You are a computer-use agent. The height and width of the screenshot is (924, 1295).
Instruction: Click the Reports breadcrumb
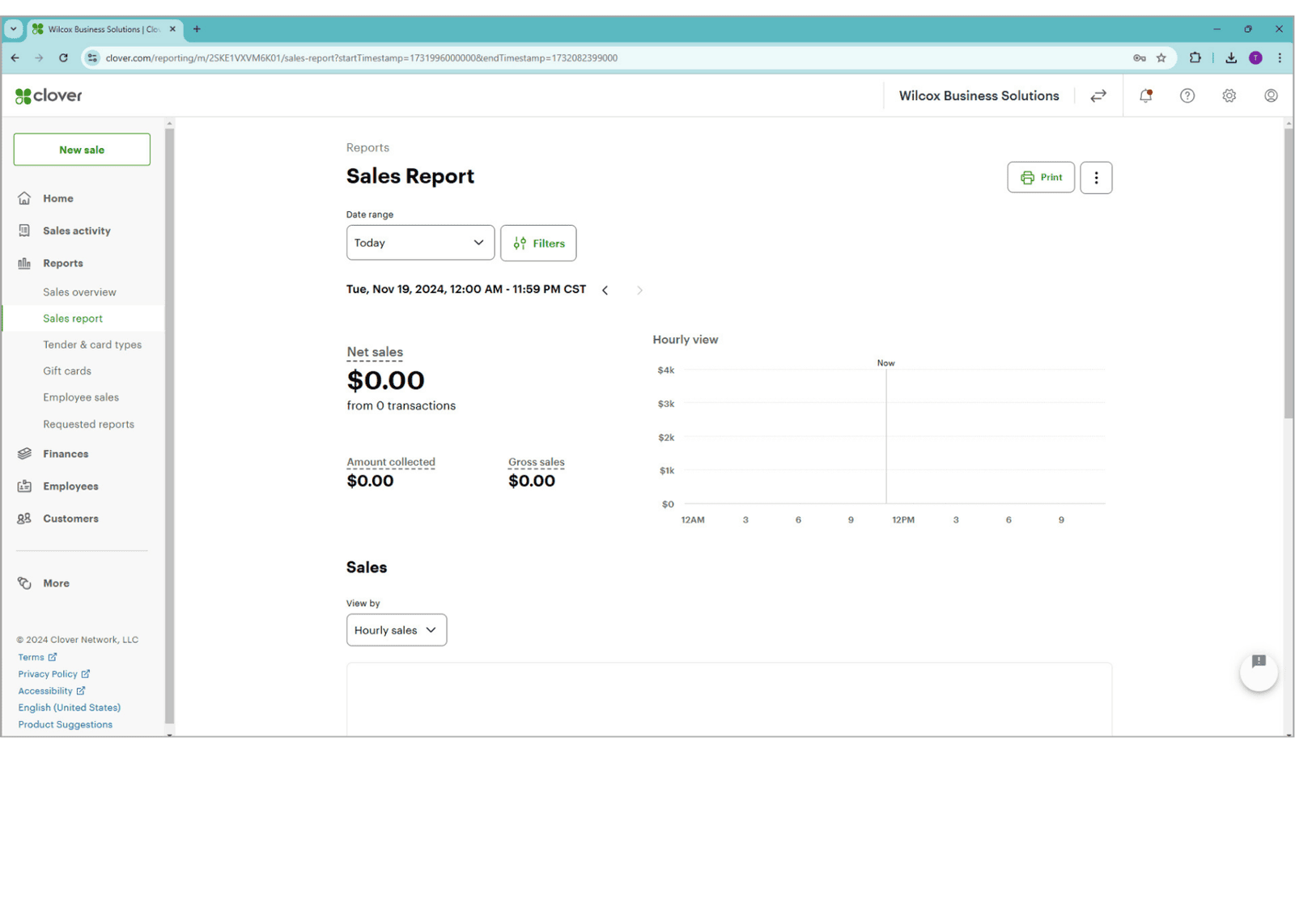pos(367,147)
